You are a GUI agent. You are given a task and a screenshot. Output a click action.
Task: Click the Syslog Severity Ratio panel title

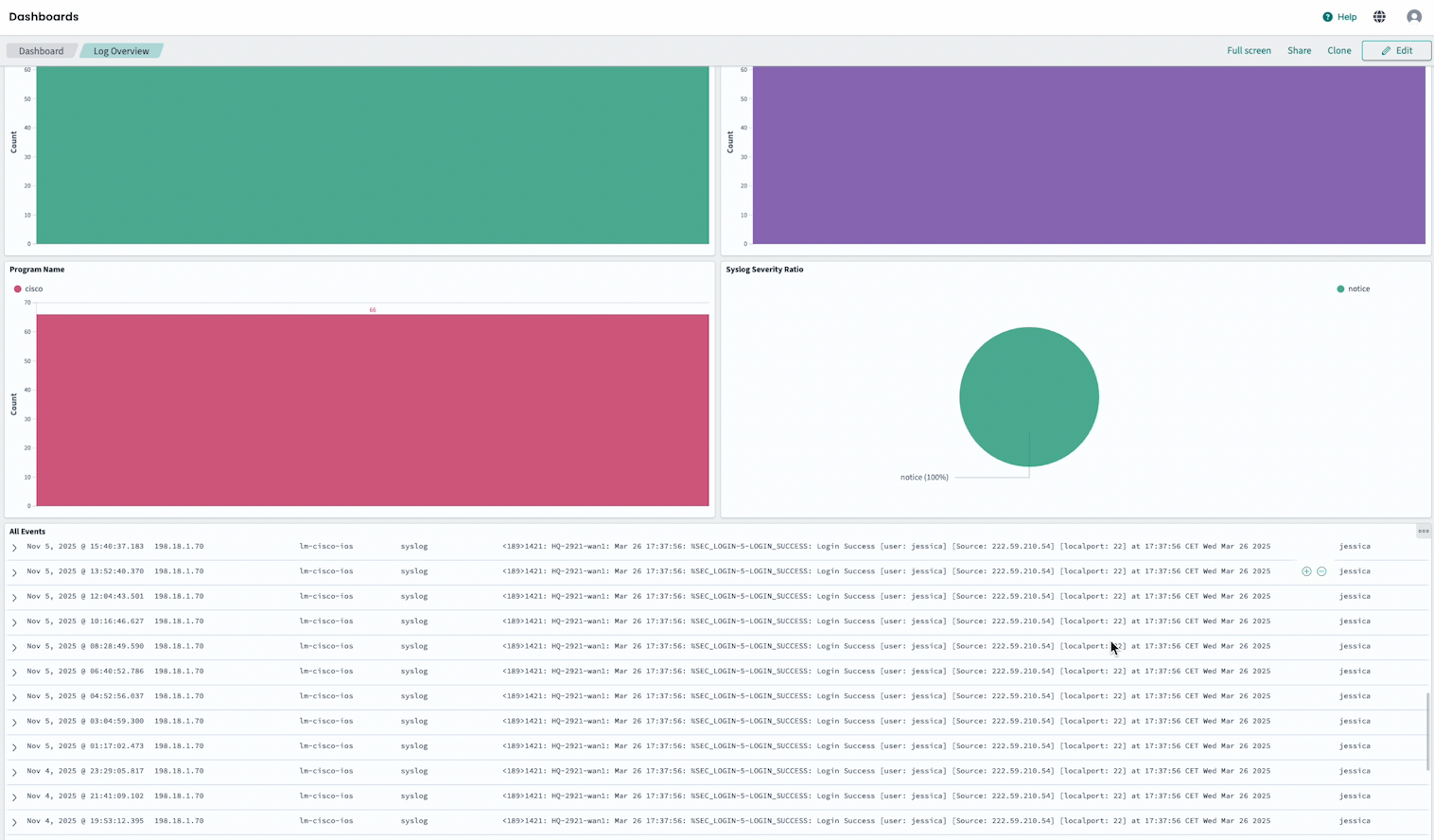click(x=764, y=270)
